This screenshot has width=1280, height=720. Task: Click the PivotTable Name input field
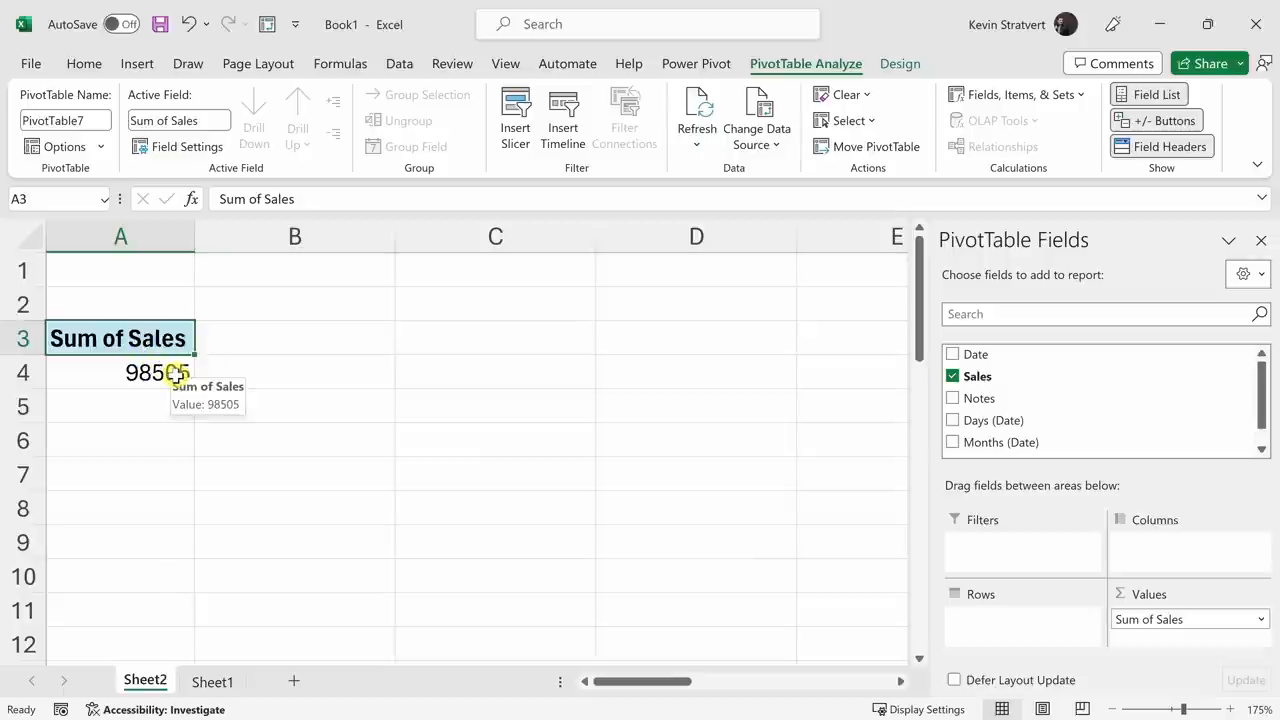coord(66,120)
